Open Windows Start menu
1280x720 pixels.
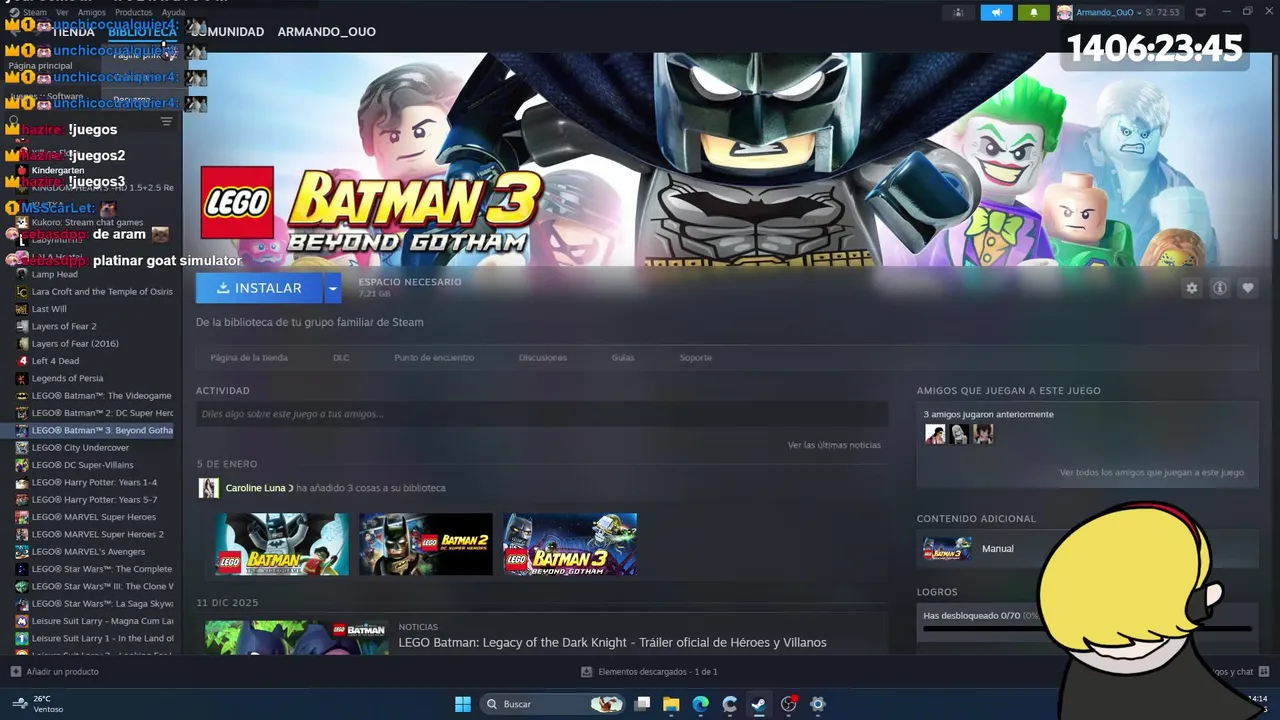point(463,704)
